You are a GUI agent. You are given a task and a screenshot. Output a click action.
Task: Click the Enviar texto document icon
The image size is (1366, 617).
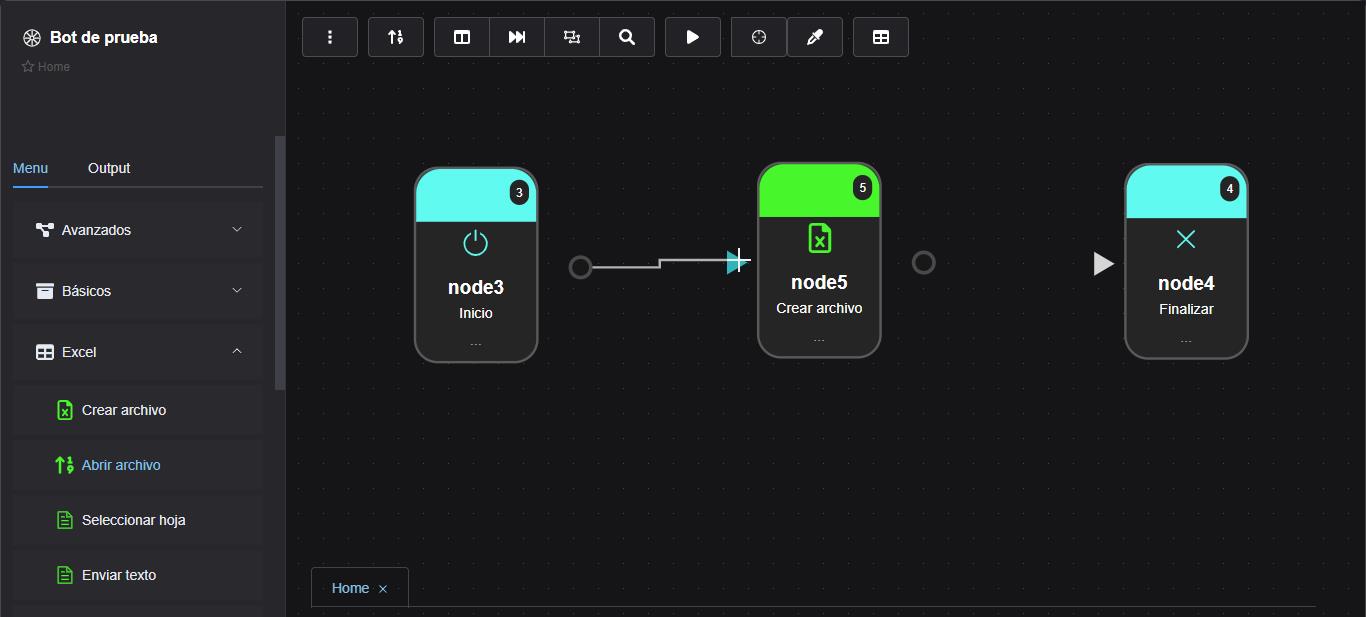click(x=65, y=575)
